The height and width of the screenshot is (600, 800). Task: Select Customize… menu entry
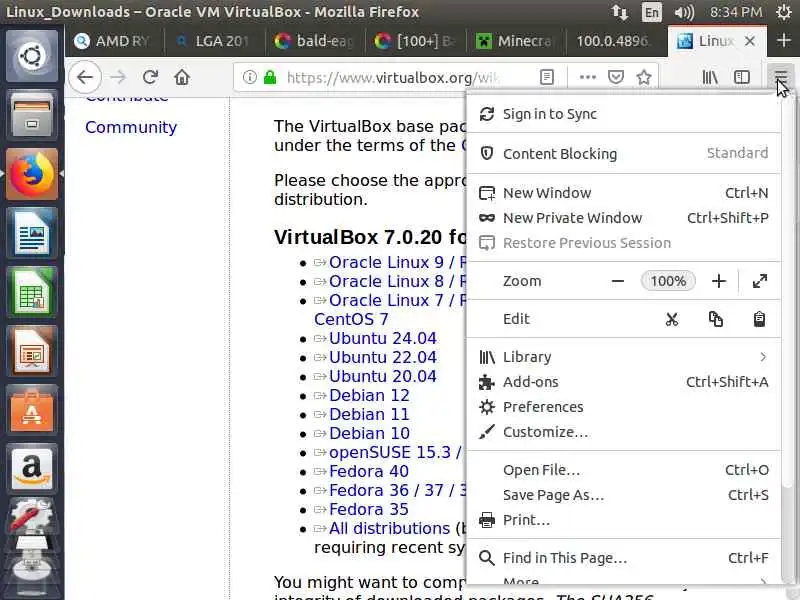tap(623, 432)
